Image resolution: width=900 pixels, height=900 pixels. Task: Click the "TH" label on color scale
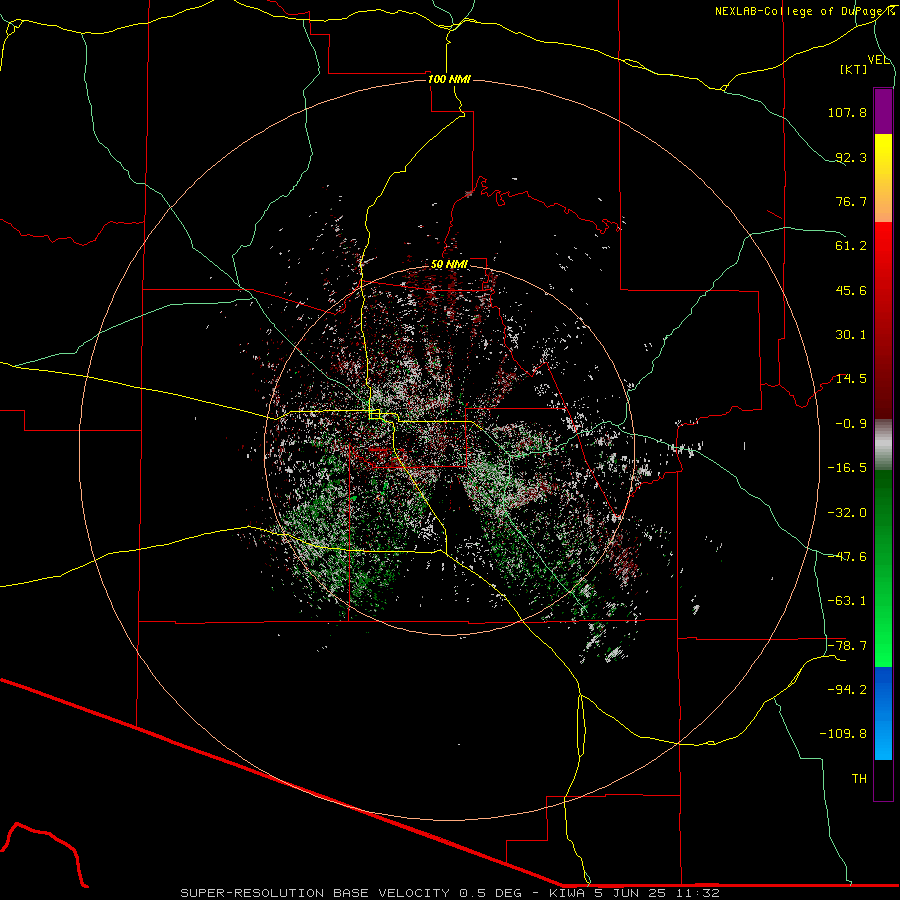(859, 779)
